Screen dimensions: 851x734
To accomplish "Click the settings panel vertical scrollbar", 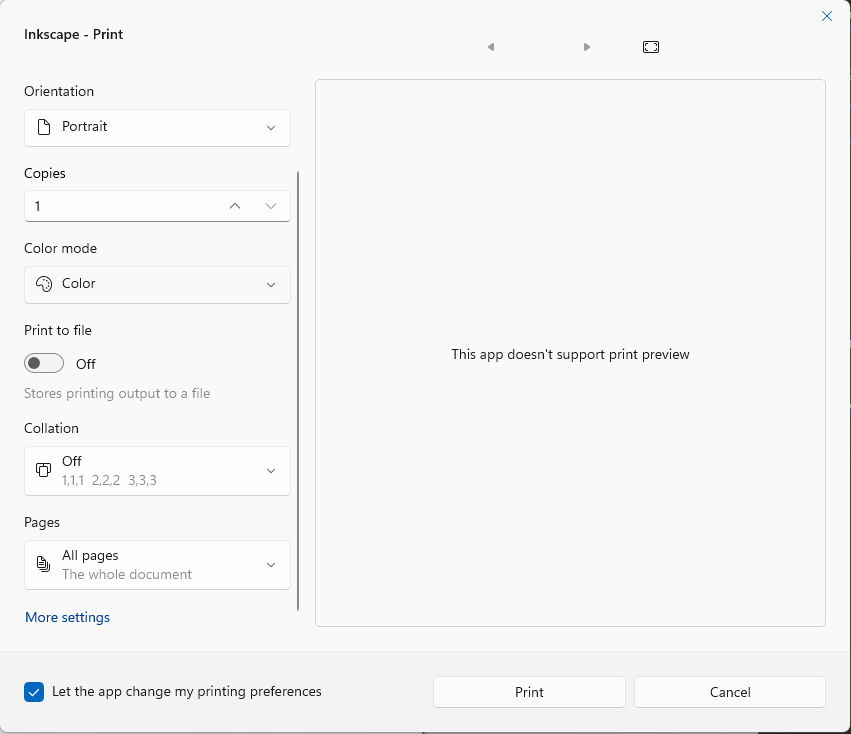I will 298,390.
